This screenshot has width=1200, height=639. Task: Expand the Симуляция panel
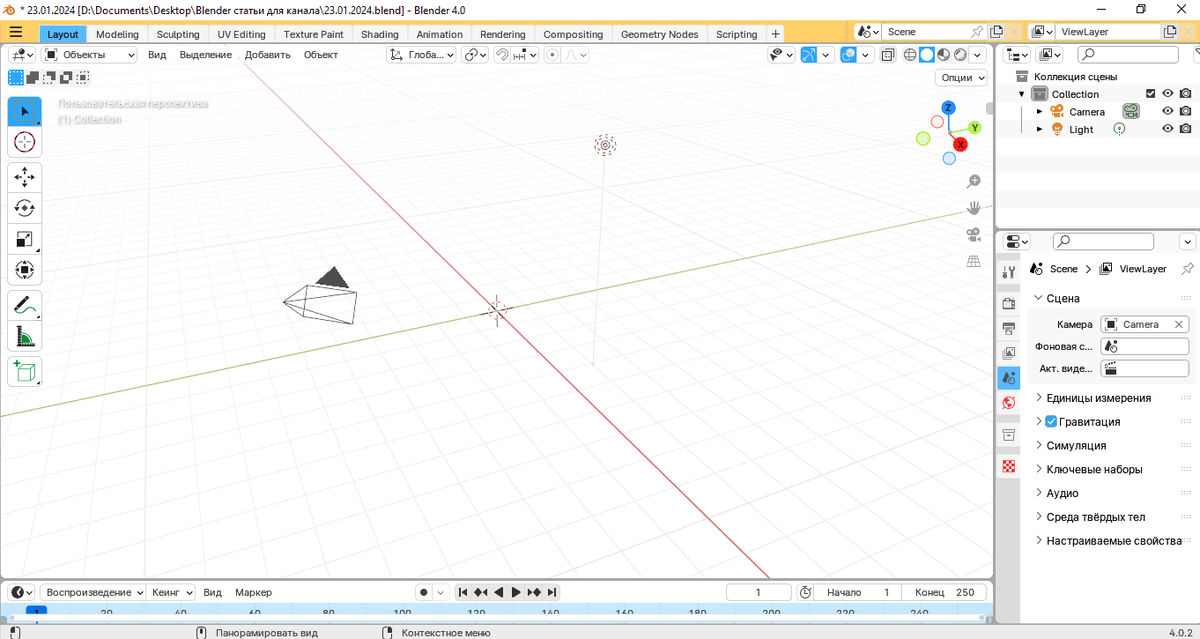[1076, 445]
